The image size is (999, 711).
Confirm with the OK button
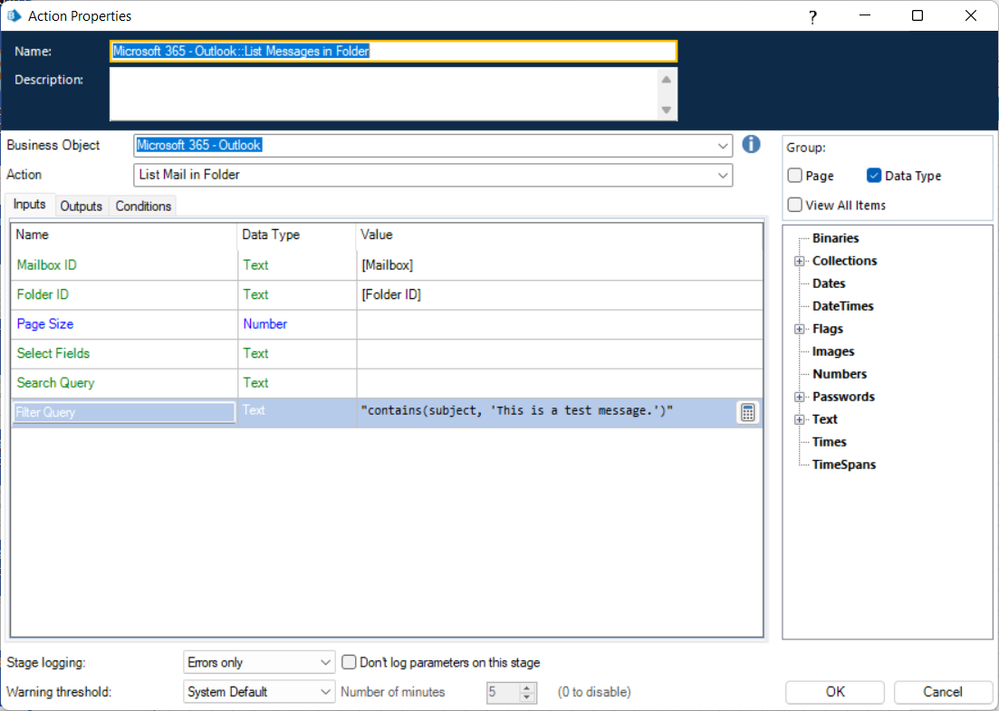pos(835,692)
